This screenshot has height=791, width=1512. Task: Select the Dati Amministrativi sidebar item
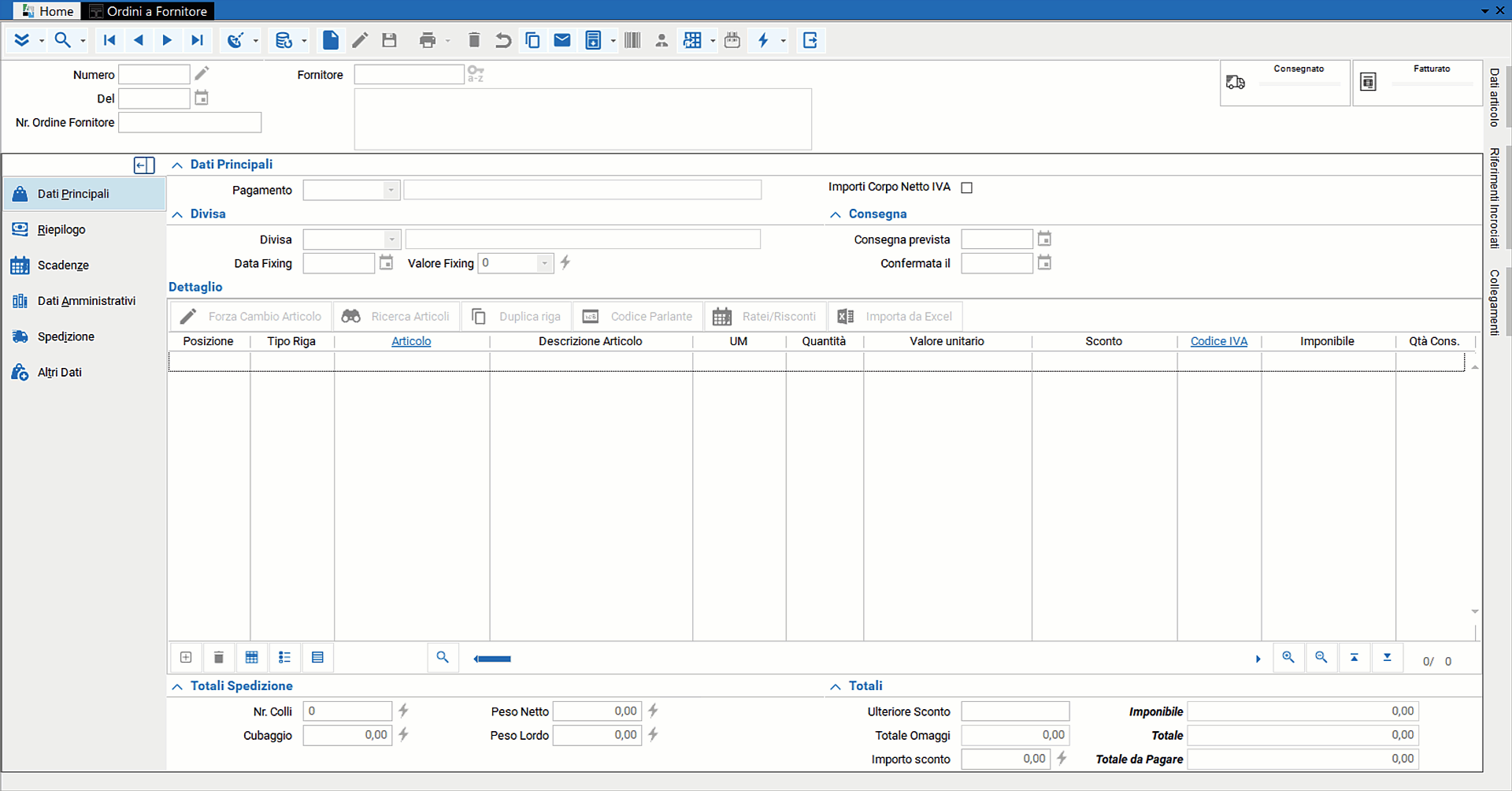click(x=86, y=301)
